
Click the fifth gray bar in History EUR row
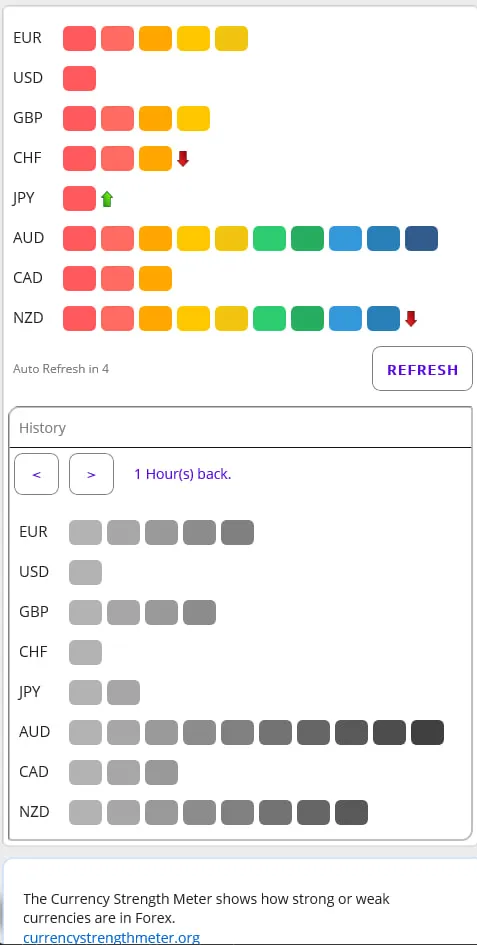click(238, 533)
